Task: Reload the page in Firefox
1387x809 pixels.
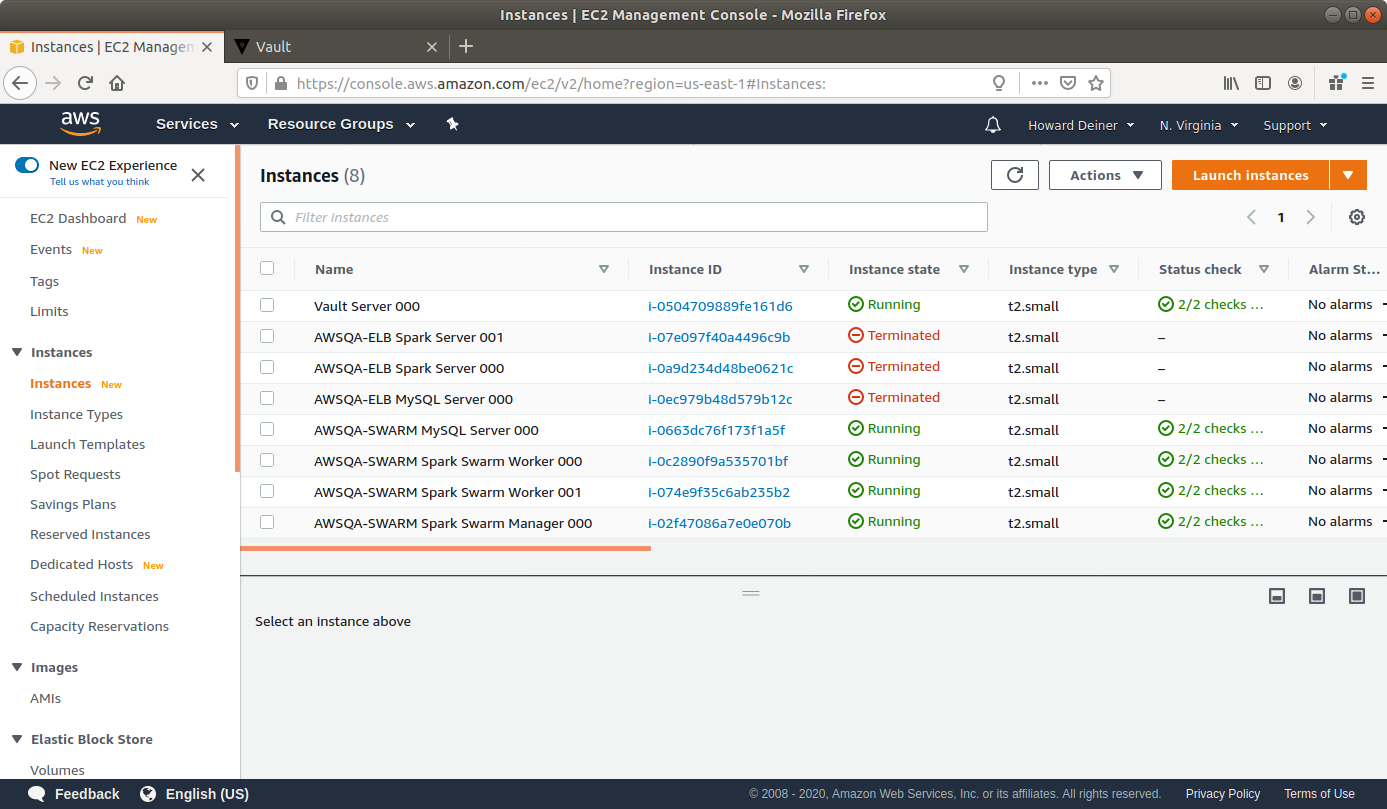Action: point(86,83)
